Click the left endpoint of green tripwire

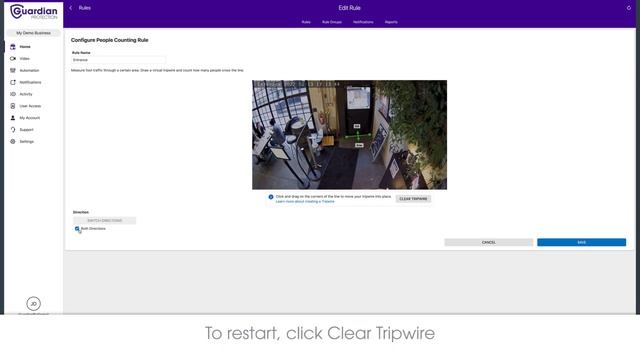(346, 137)
